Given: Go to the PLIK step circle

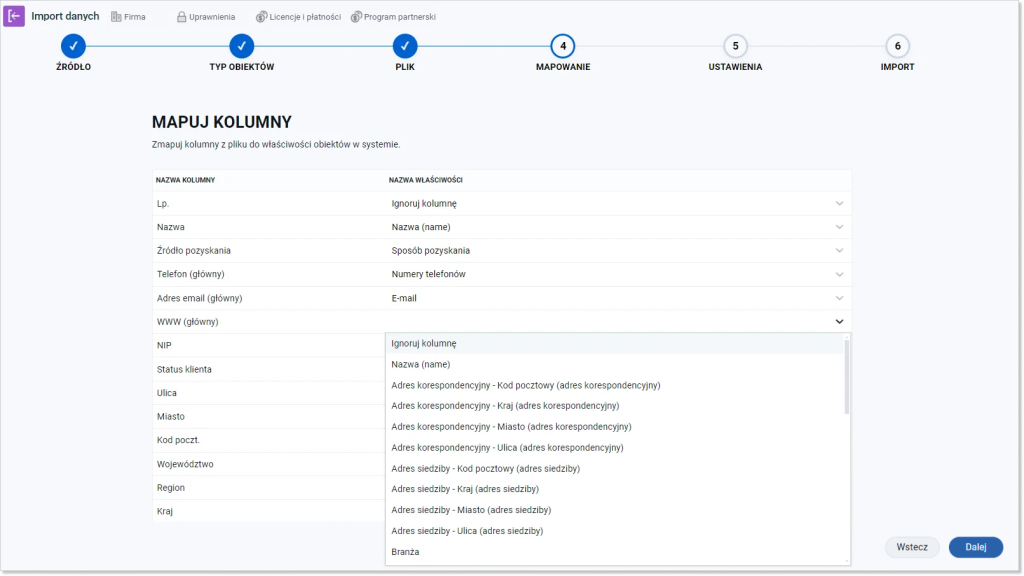Looking at the screenshot, I should coord(405,46).
